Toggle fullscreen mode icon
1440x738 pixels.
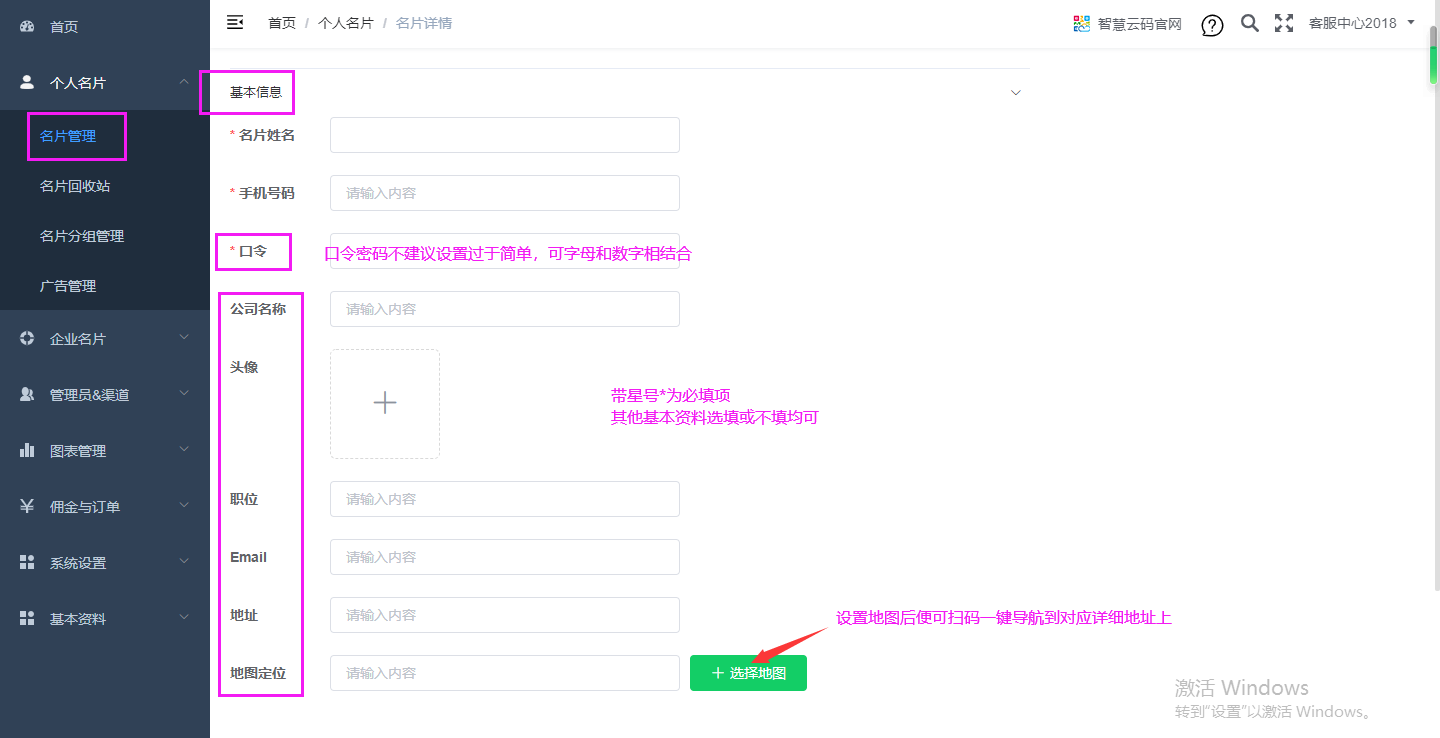1284,23
